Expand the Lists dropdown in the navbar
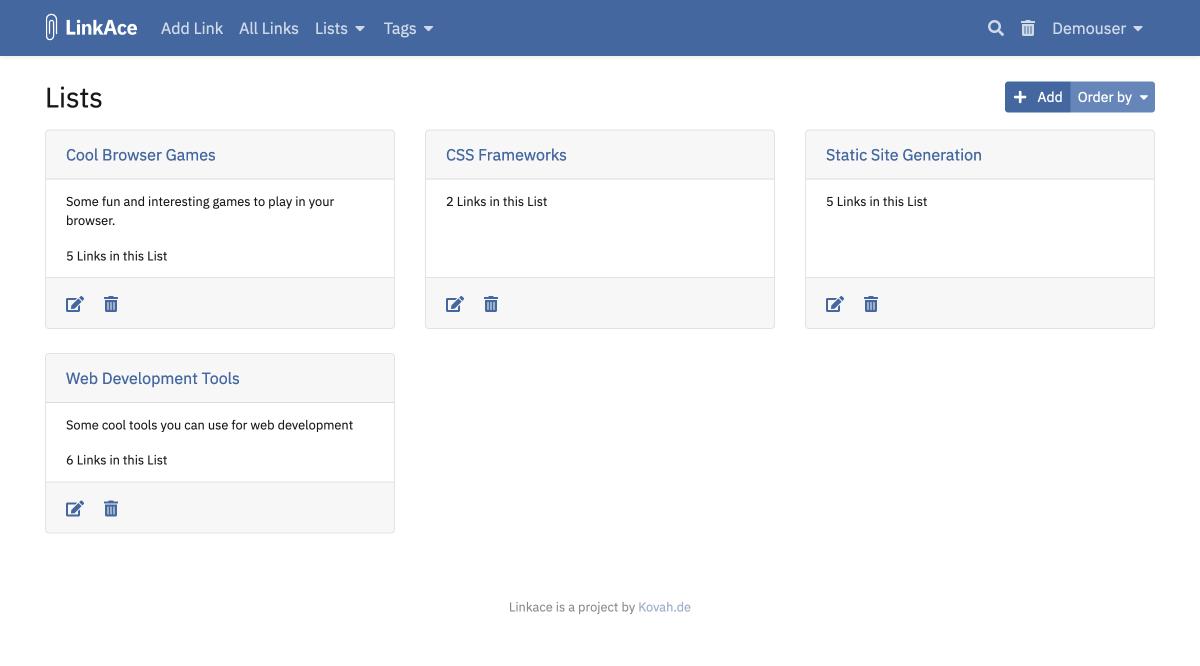 click(x=339, y=28)
